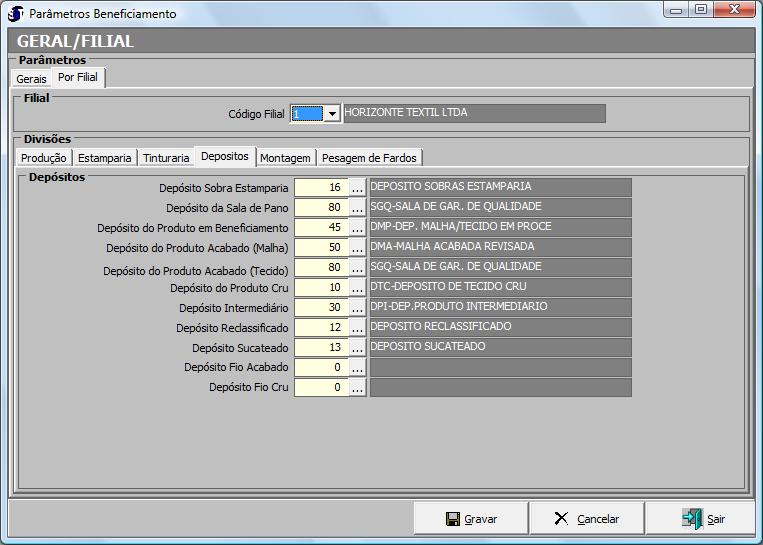This screenshot has width=763, height=545.
Task: Open the Produção tab
Action: [44, 158]
